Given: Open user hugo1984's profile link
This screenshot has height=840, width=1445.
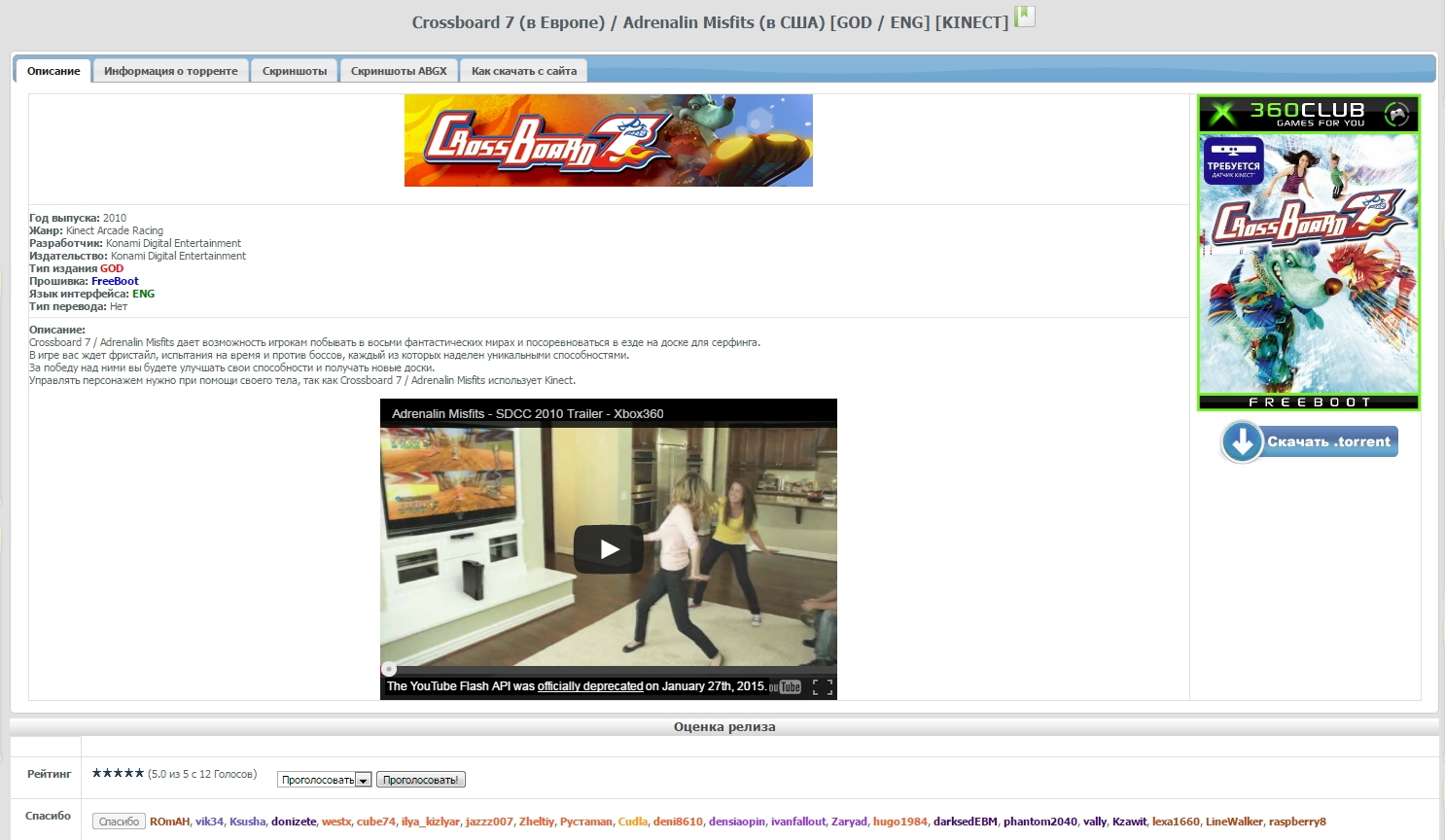Looking at the screenshot, I should click(x=900, y=822).
